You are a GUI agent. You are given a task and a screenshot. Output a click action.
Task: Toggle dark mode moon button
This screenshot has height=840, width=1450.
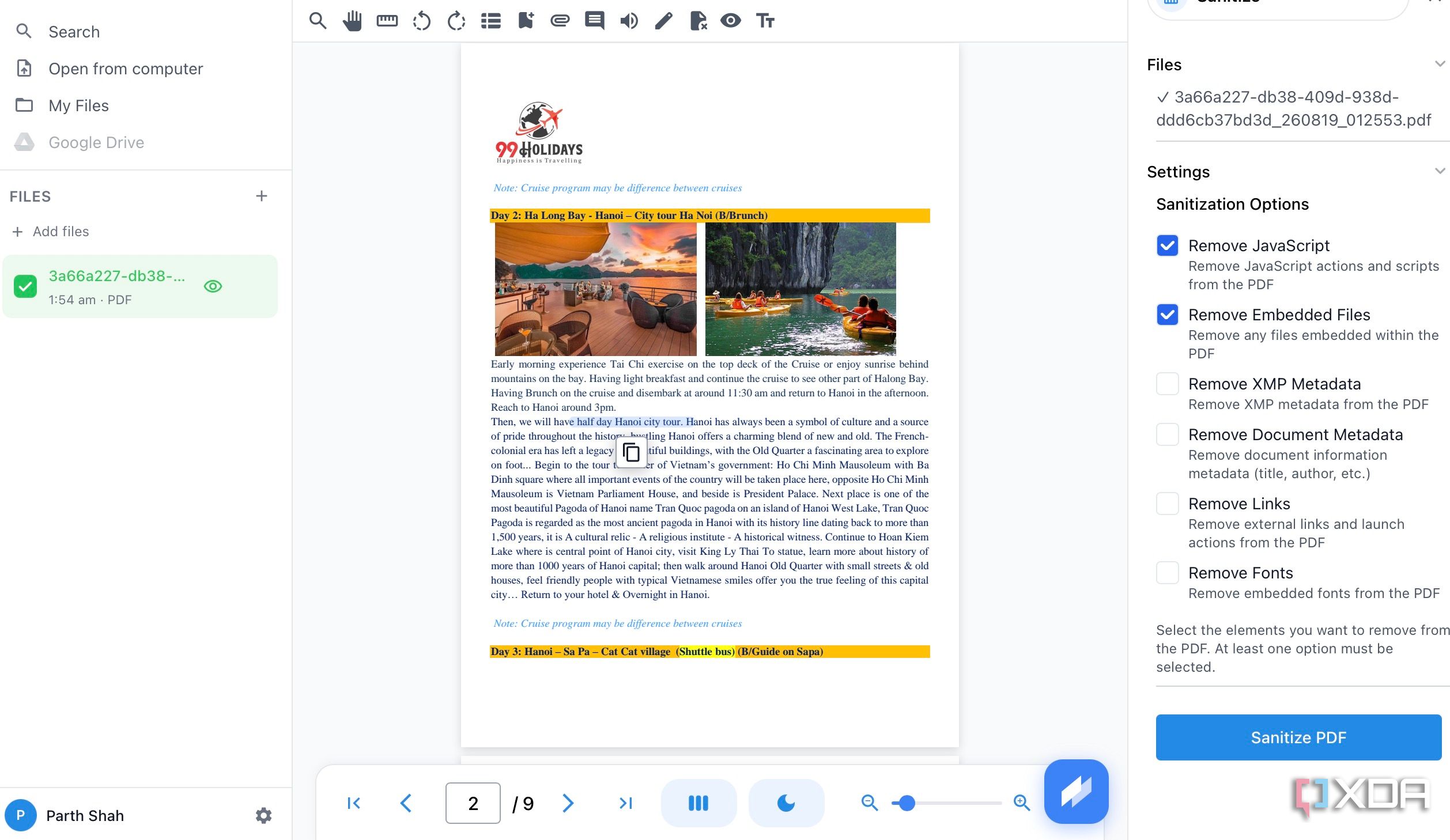(786, 803)
